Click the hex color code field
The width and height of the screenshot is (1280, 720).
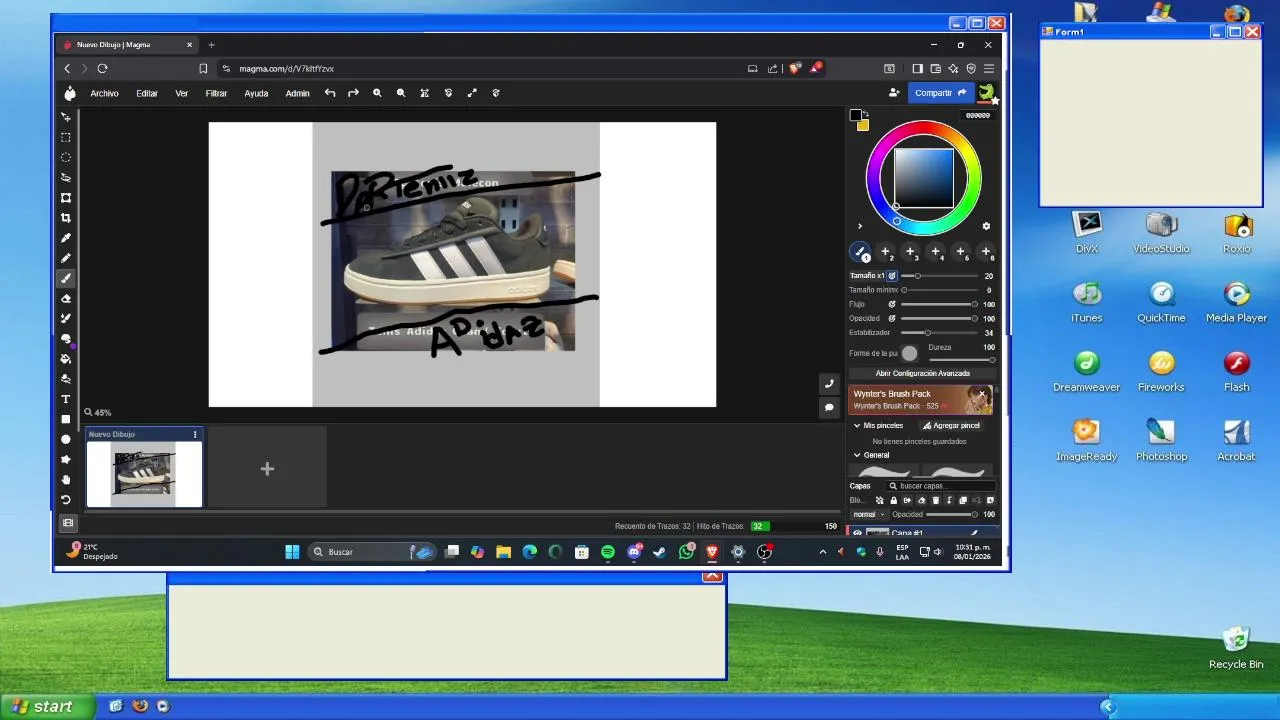pyautogui.click(x=977, y=115)
